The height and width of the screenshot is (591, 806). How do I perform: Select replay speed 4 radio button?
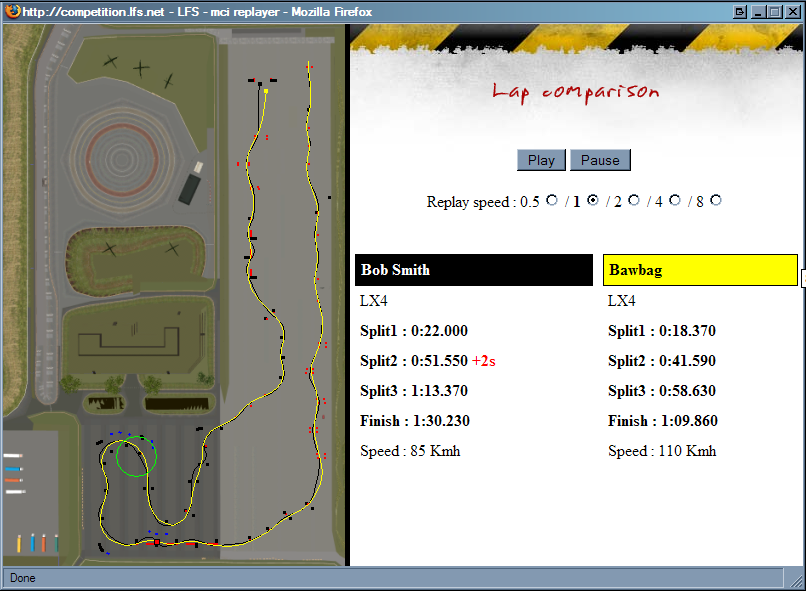675,200
